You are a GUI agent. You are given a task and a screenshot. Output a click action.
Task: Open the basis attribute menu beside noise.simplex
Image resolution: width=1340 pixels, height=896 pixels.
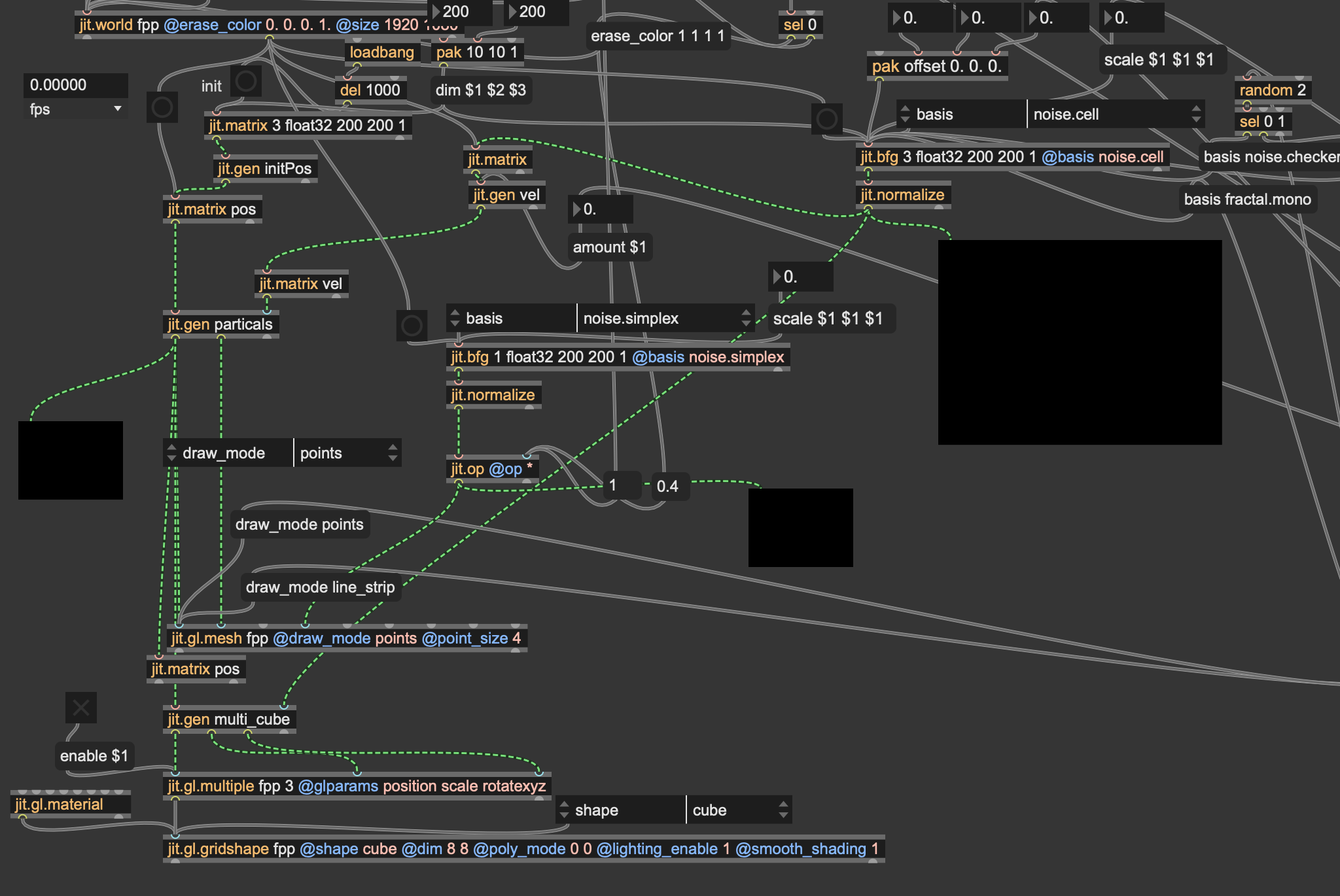(x=512, y=319)
